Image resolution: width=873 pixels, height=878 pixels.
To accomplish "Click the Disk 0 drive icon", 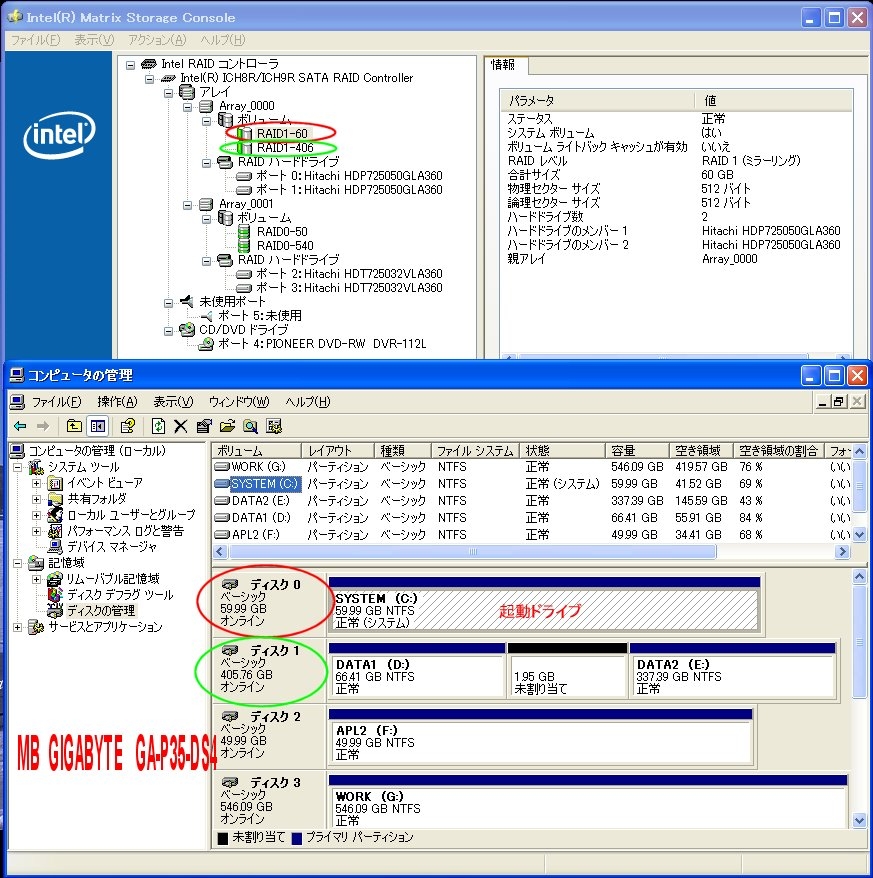I will pyautogui.click(x=230, y=584).
